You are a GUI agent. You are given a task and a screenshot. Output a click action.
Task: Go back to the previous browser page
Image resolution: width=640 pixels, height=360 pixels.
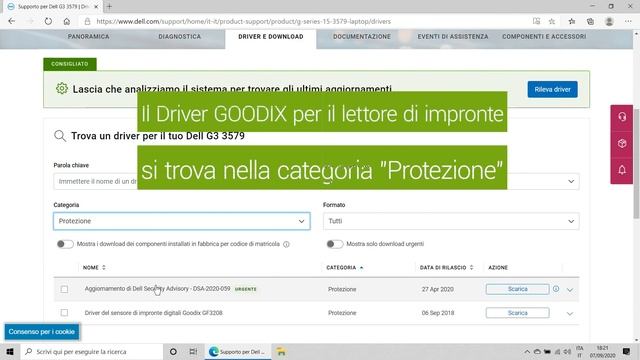click(11, 21)
